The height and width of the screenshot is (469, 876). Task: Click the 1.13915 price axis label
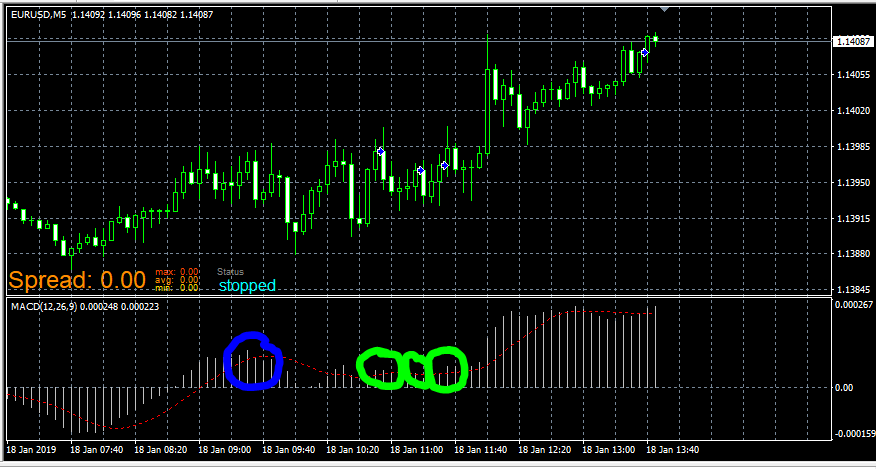click(x=852, y=219)
